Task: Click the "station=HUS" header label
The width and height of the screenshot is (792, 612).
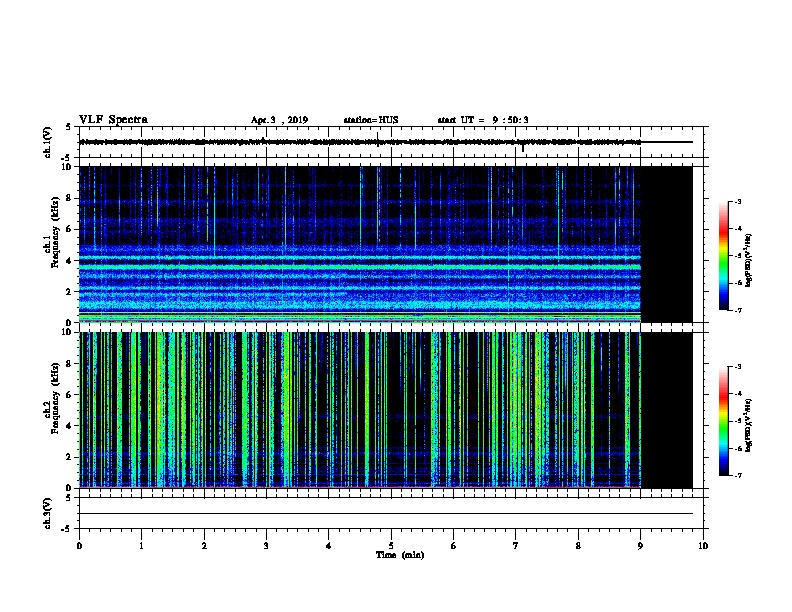Action: (x=371, y=120)
